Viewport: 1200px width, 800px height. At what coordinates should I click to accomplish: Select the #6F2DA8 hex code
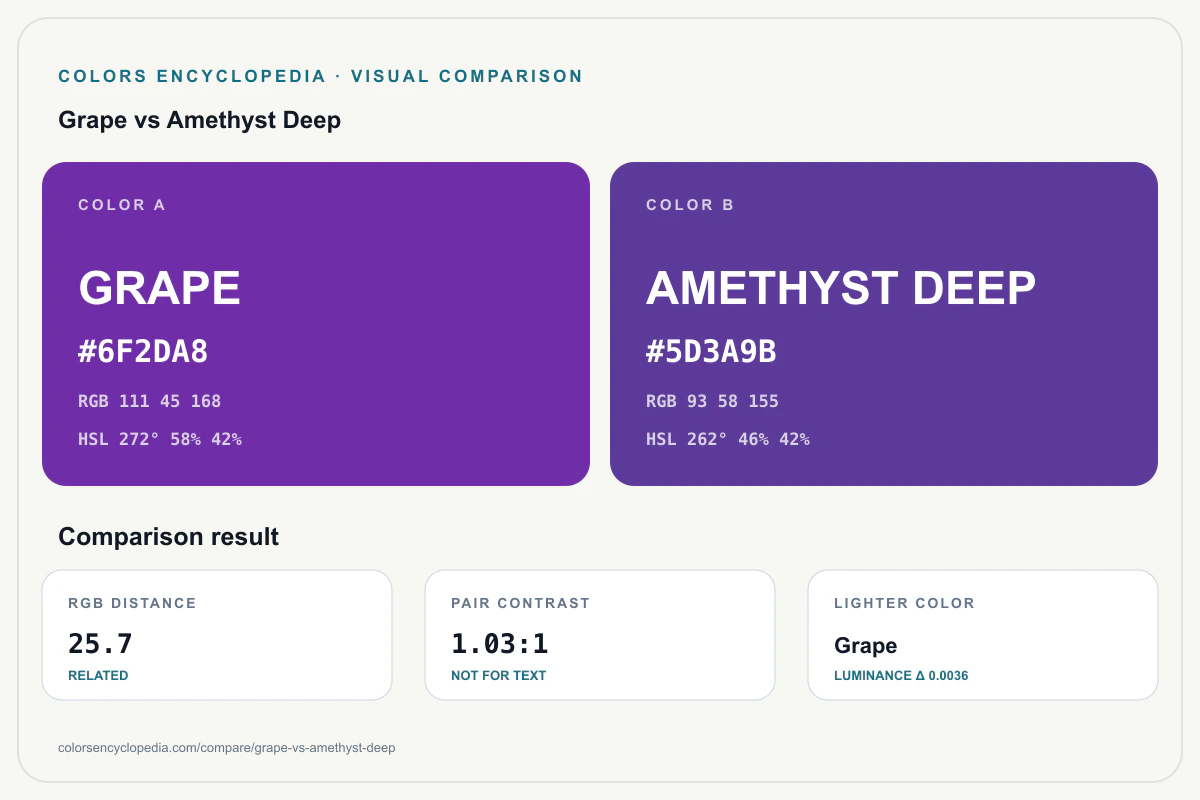[143, 352]
